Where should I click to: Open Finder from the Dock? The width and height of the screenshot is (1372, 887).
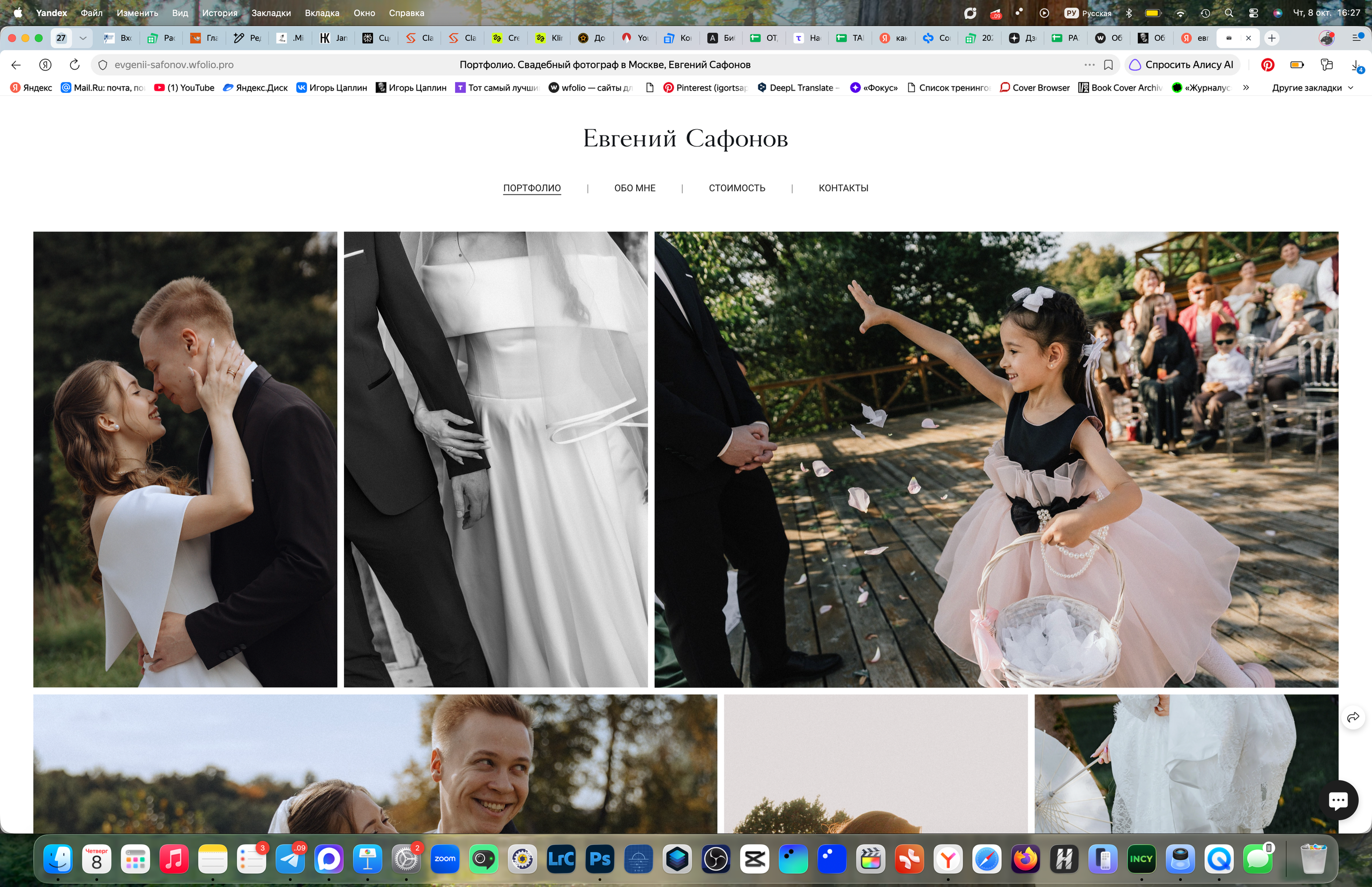pyautogui.click(x=58, y=859)
